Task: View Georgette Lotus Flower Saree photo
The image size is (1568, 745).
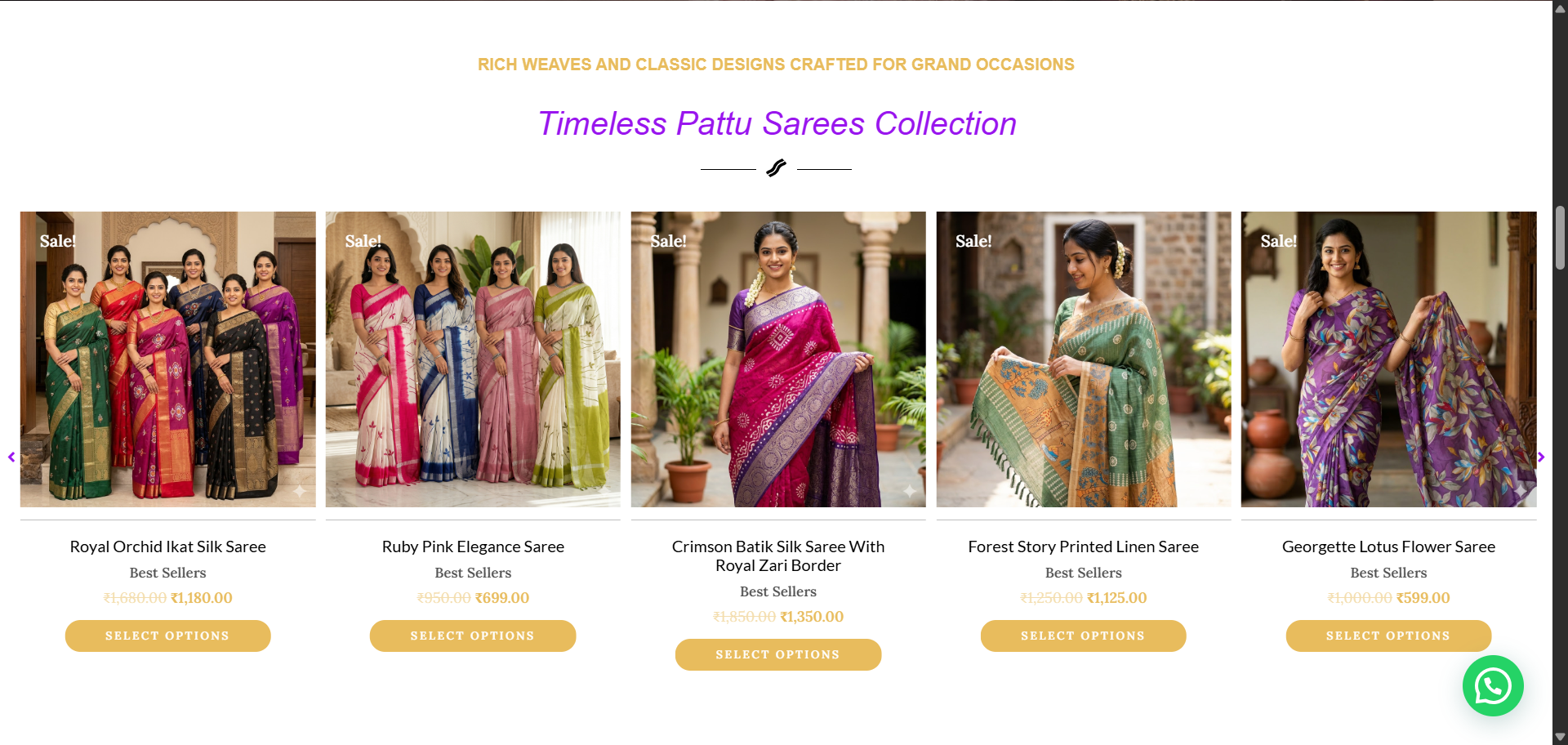Action: click(1388, 359)
